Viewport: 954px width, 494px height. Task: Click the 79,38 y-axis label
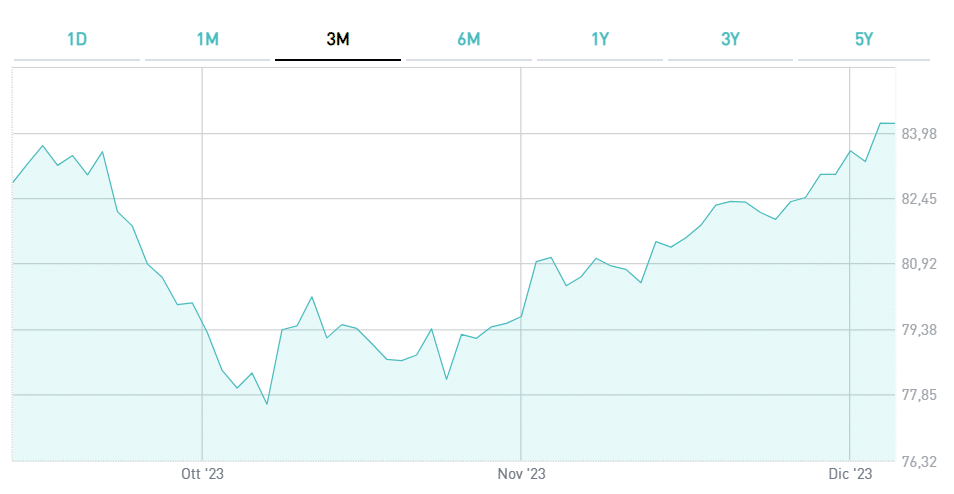click(919, 330)
